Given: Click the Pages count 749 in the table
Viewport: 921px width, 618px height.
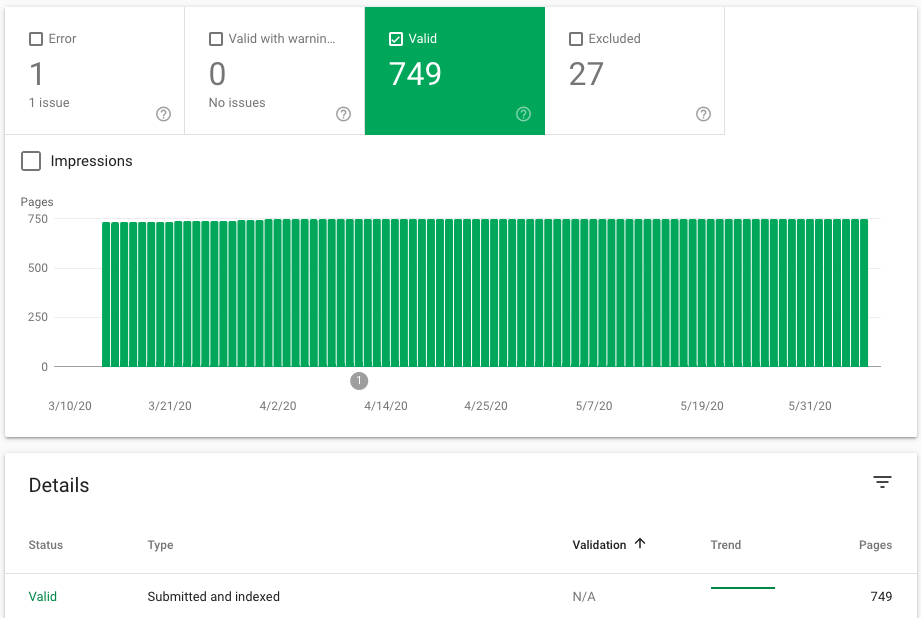Looking at the screenshot, I should [879, 596].
